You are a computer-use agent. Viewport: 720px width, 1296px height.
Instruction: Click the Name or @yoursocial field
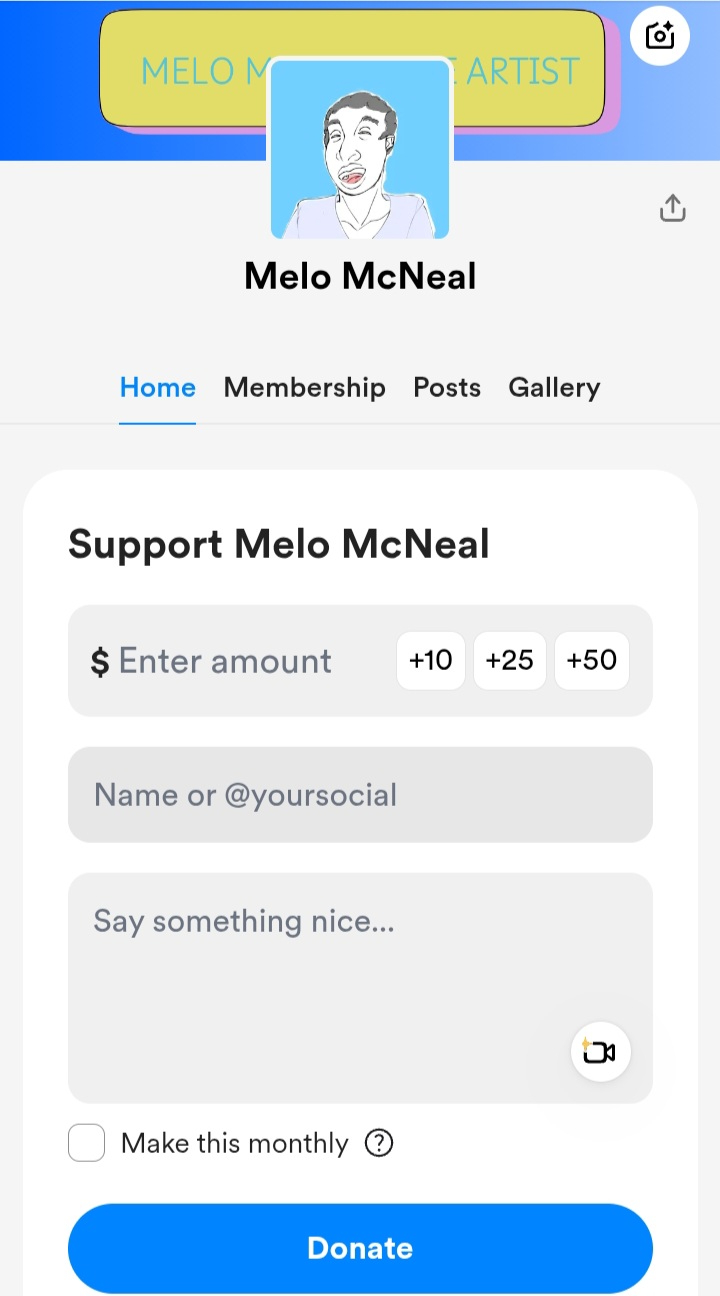(360, 795)
